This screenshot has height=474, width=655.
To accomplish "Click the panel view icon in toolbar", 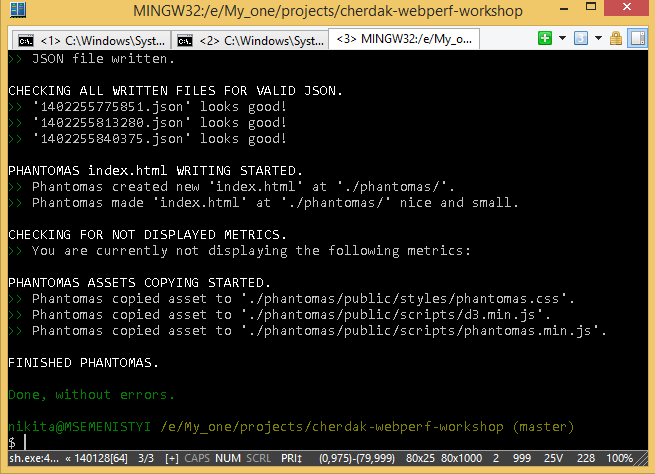I will (x=637, y=38).
